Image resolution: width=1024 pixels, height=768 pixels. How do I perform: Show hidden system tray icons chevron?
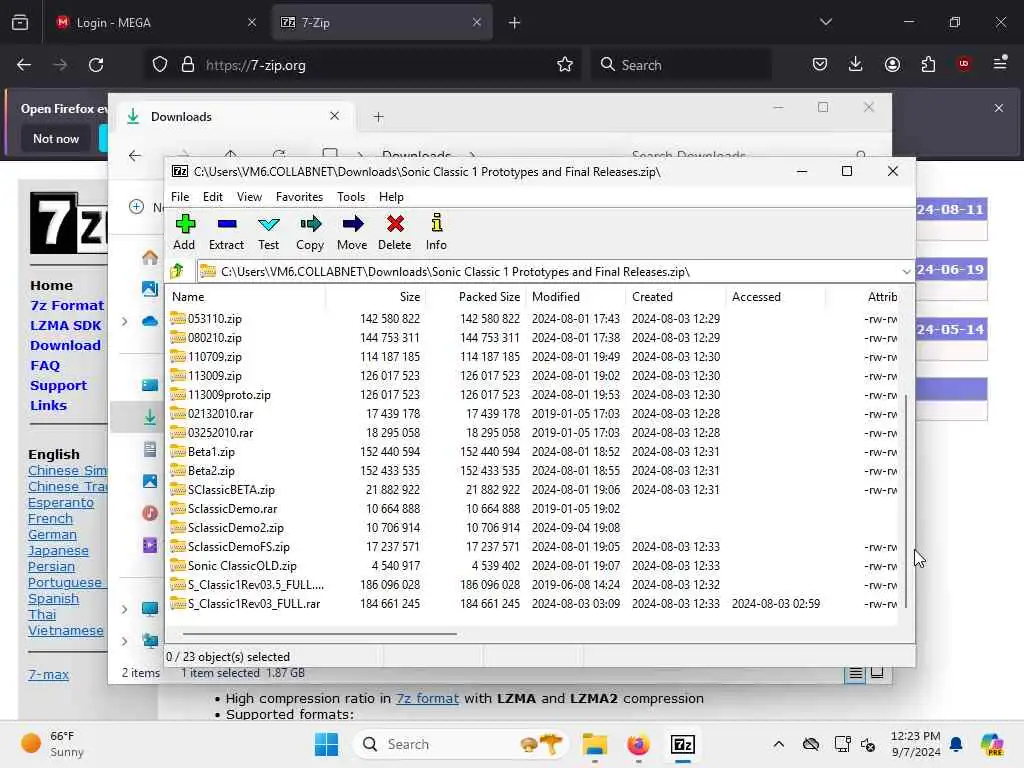[778, 744]
